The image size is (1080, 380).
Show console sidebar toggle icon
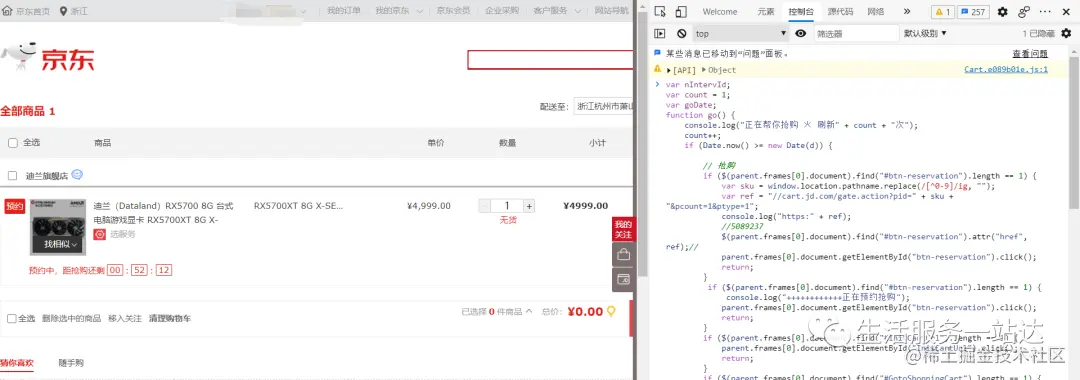click(x=660, y=33)
